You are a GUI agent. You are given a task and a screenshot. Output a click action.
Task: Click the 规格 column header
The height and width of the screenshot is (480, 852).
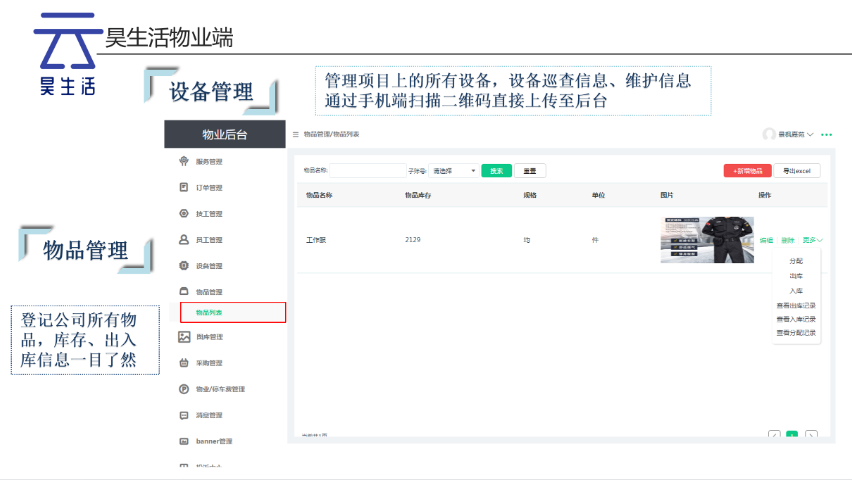click(530, 195)
